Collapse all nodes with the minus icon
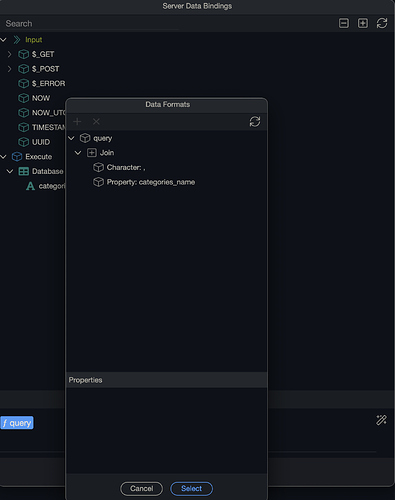395x500 pixels. pyautogui.click(x=344, y=23)
